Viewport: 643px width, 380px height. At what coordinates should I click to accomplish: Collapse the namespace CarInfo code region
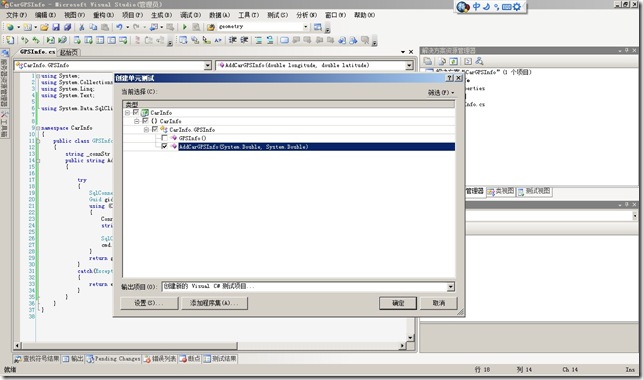pos(38,128)
